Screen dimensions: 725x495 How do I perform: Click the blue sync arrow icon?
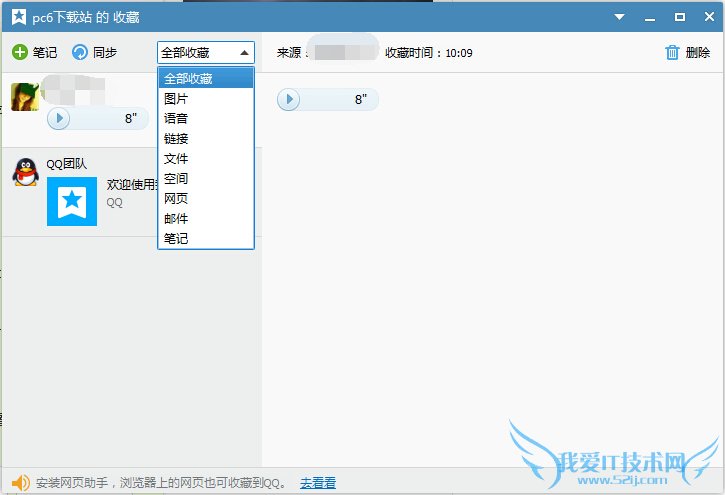[80, 52]
